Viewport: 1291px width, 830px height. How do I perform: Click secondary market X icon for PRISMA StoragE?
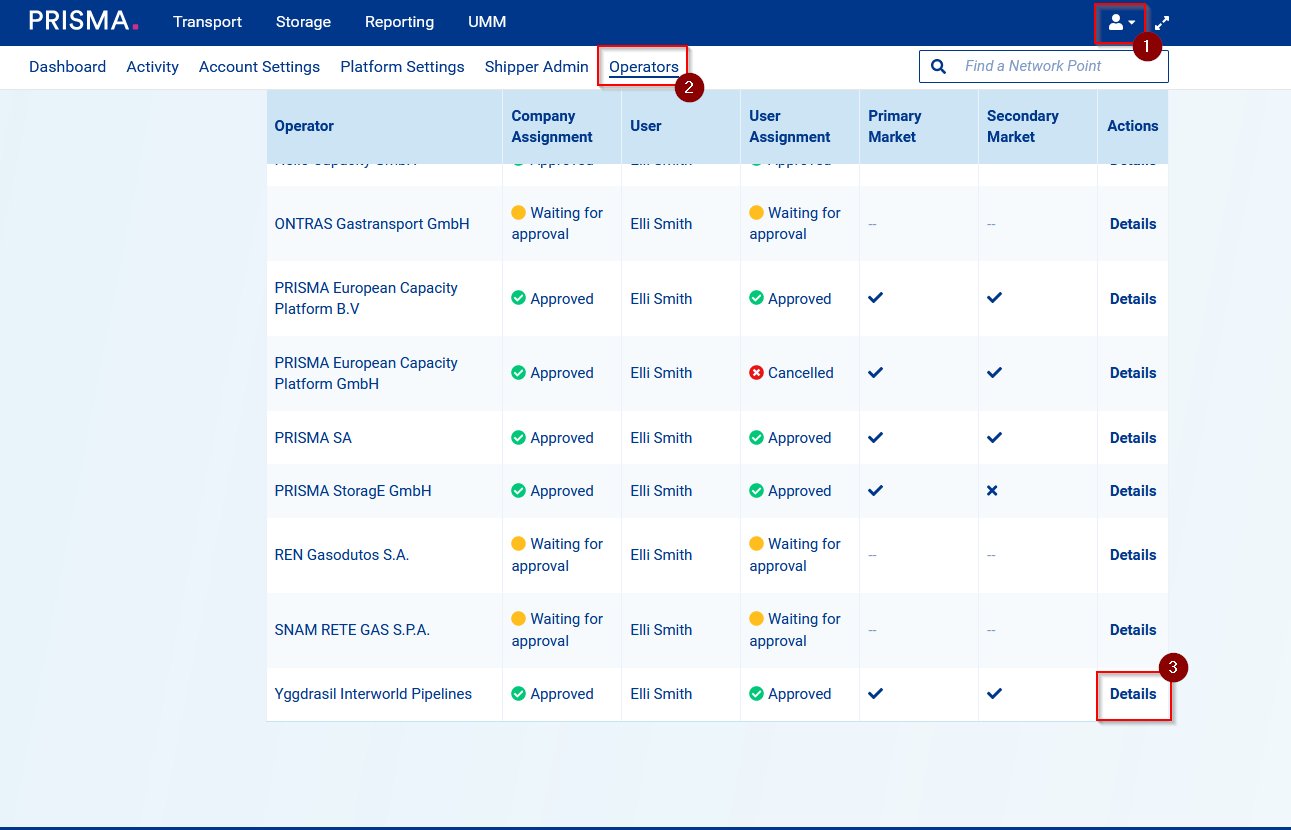pyautogui.click(x=992, y=491)
